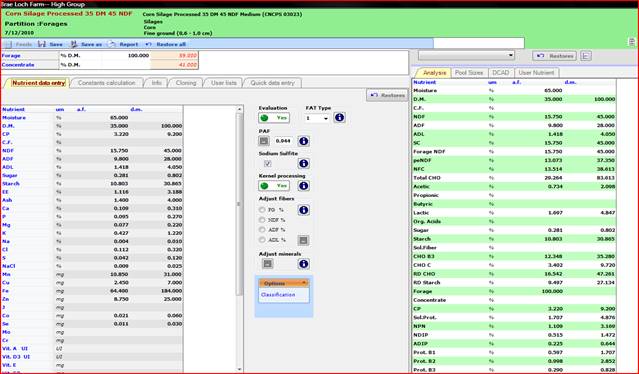Select the NDF % radio button
The width and height of the screenshot is (639, 374).
[x=262, y=220]
